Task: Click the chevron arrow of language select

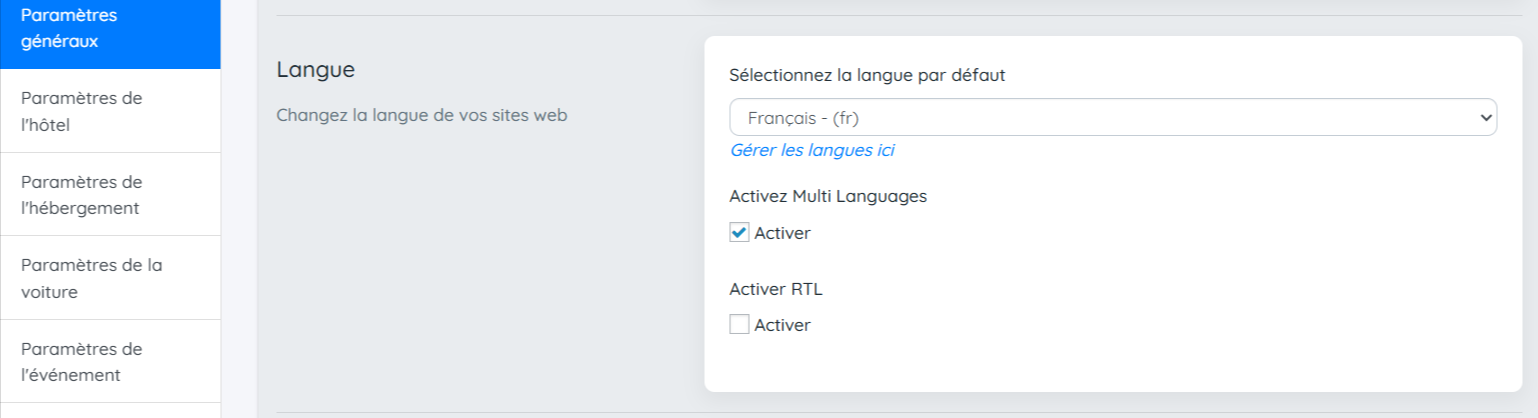Action: pos(1484,117)
